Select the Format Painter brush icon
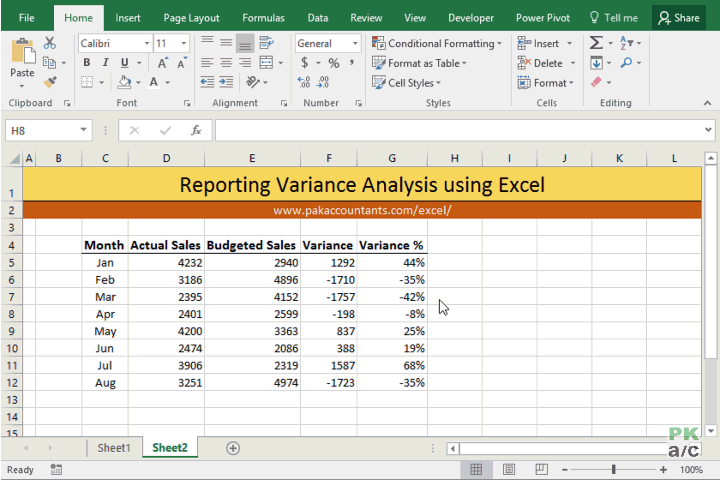 point(50,82)
